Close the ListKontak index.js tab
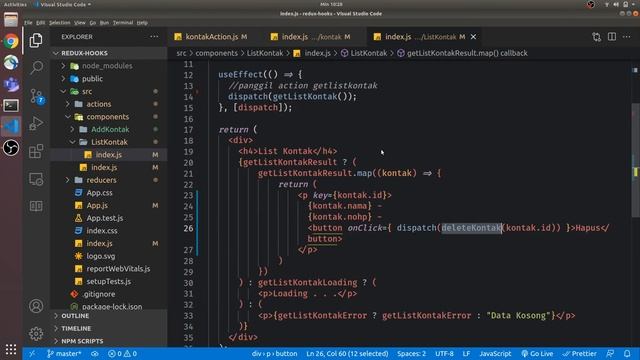The image size is (640, 360). [x=473, y=37]
